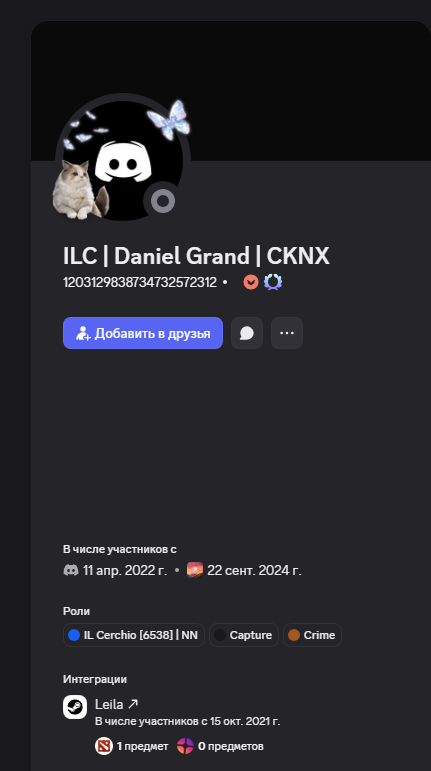The width and height of the screenshot is (431, 771).
Task: Select the IL Cerchio [6538] | NN role
Action: click(x=134, y=635)
